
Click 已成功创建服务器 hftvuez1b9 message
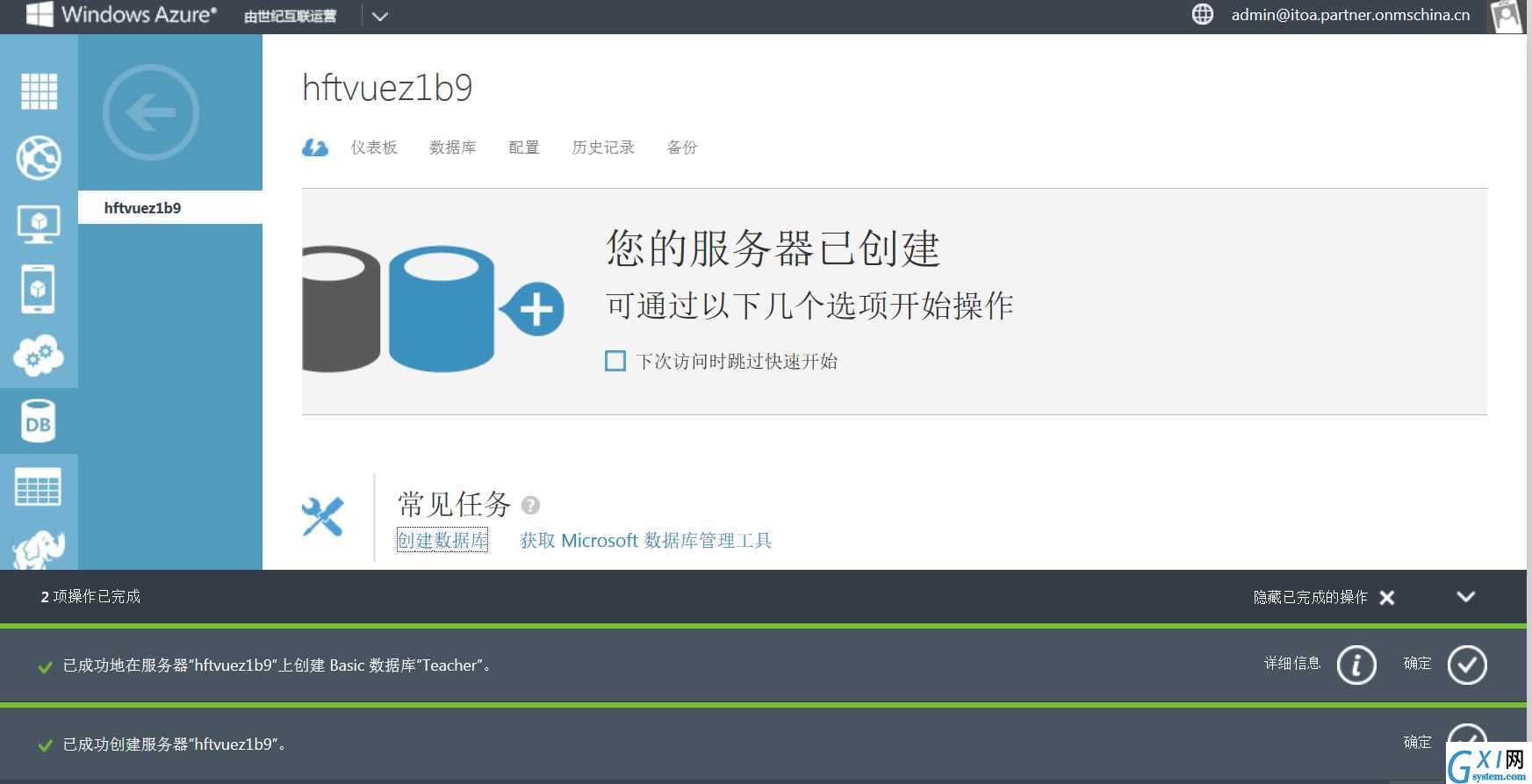(174, 744)
